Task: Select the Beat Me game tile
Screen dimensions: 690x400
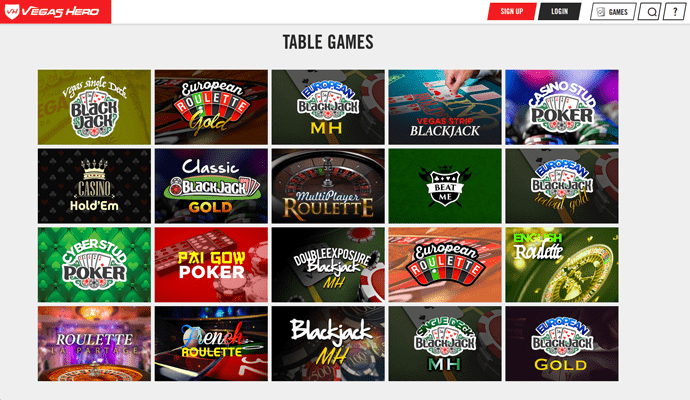Action: point(445,186)
